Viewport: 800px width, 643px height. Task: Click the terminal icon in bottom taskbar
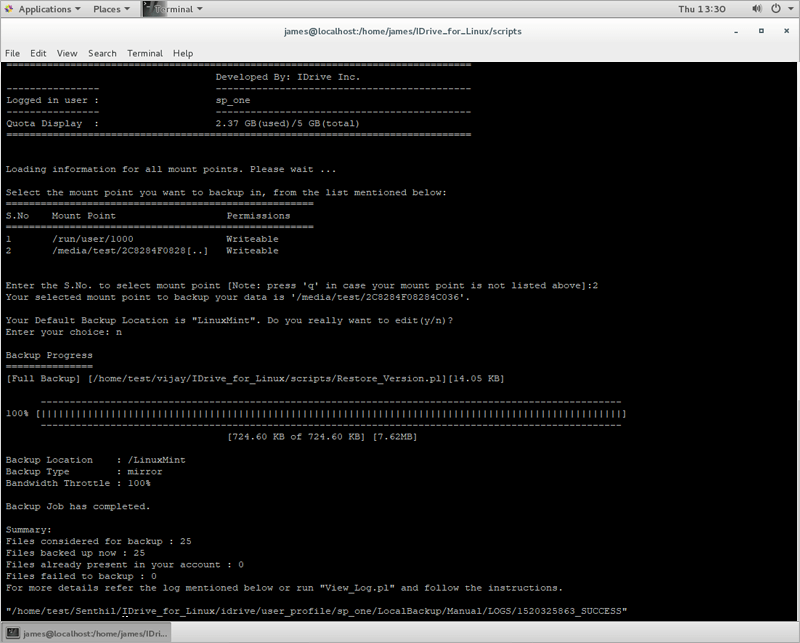pos(13,633)
